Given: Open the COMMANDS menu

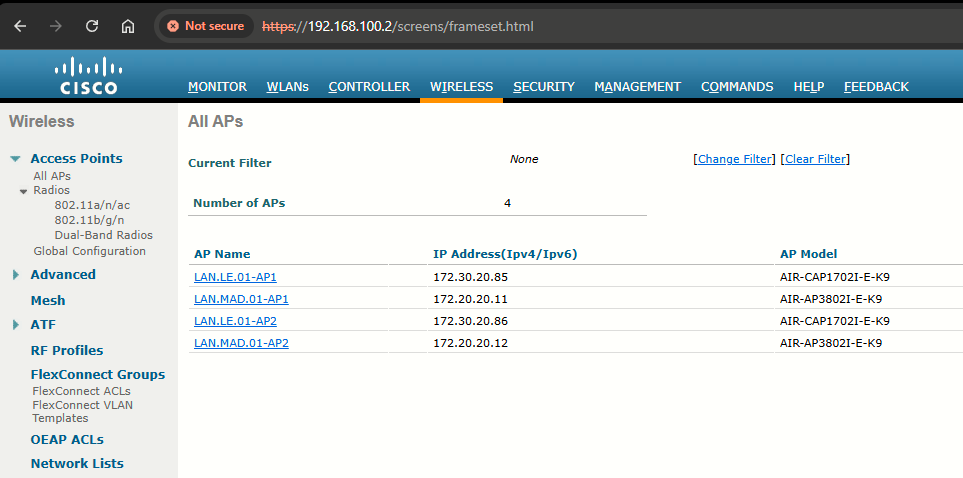Looking at the screenshot, I should [737, 87].
